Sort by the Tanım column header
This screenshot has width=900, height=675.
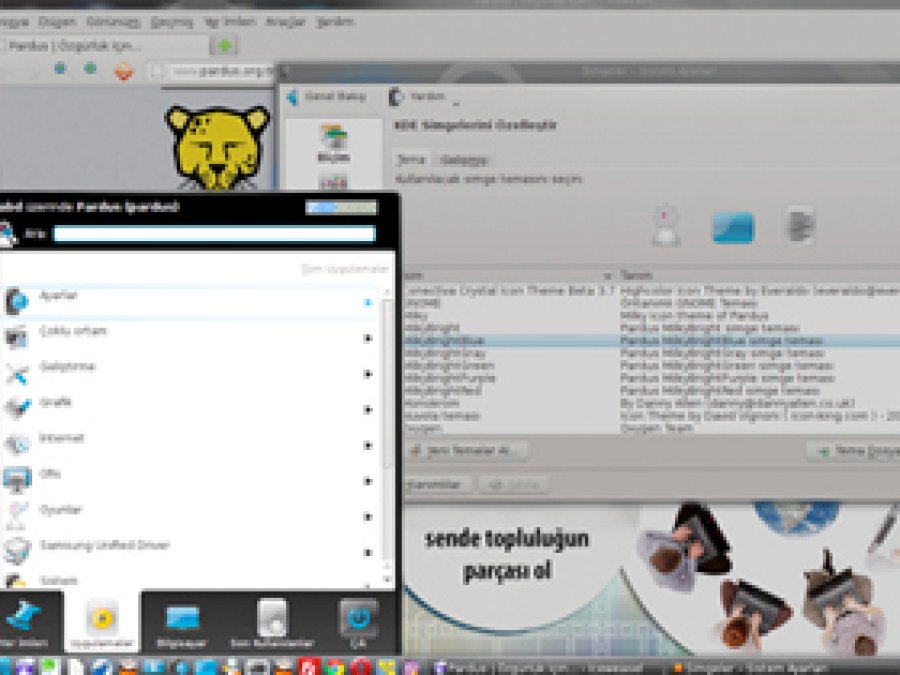point(759,276)
